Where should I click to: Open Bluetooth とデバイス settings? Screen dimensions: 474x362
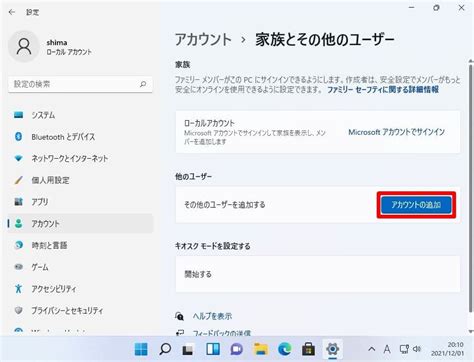tap(80, 137)
